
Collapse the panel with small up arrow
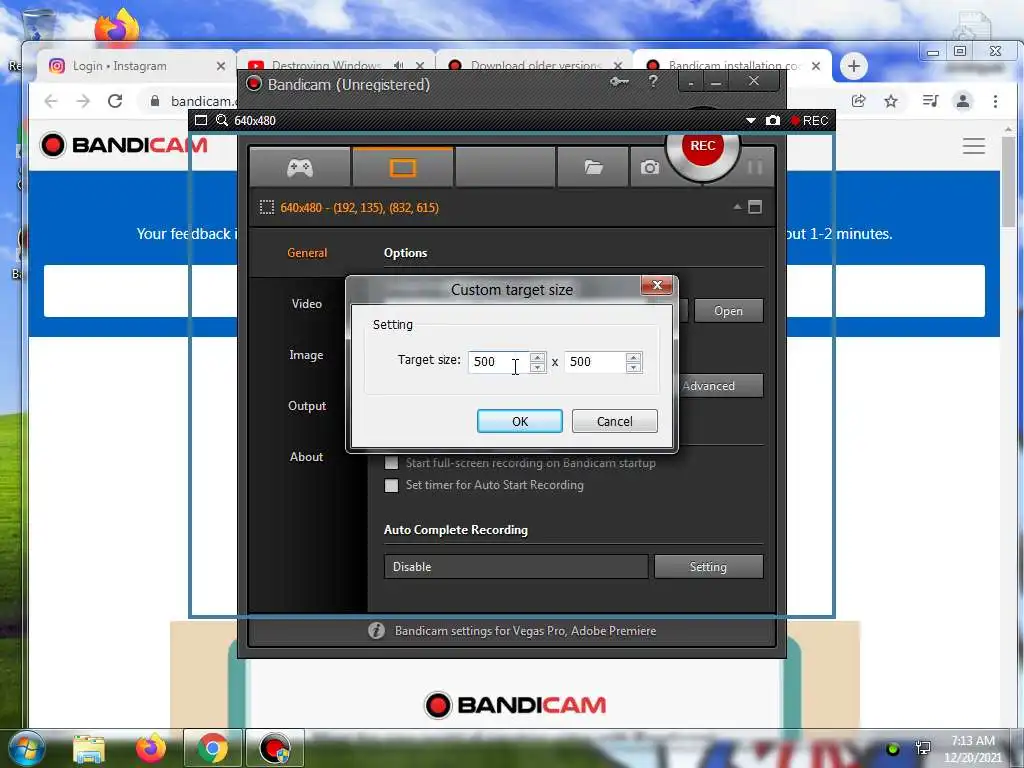[x=737, y=207]
